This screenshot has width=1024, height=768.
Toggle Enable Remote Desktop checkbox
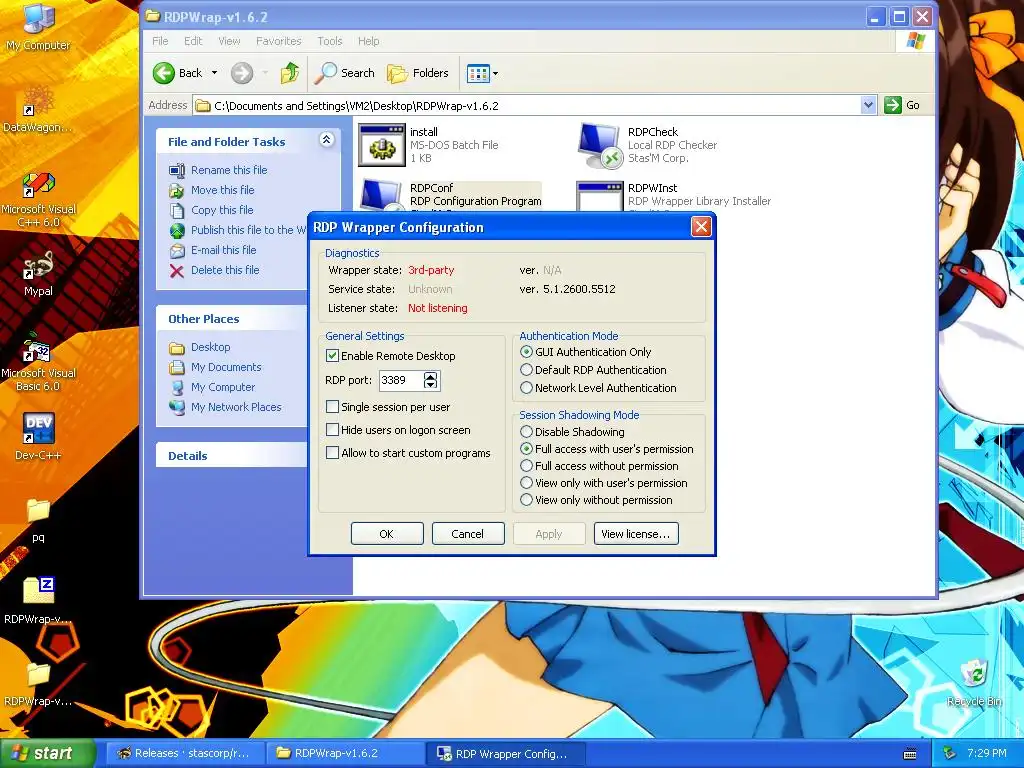(x=332, y=356)
